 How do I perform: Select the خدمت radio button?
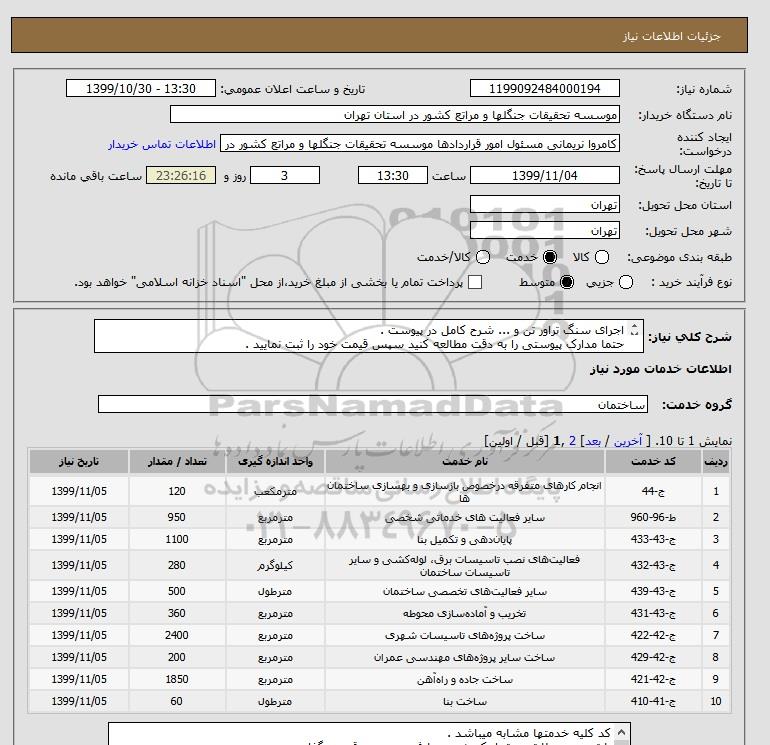pos(550,257)
